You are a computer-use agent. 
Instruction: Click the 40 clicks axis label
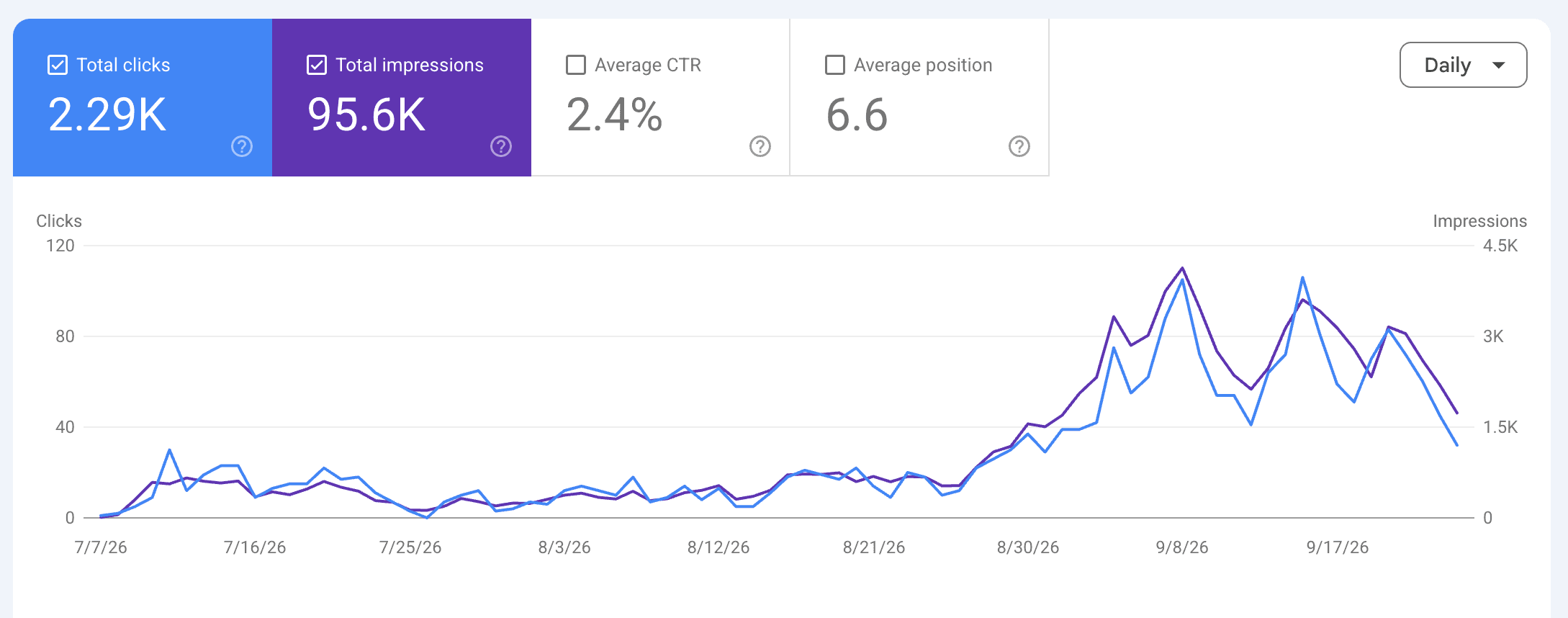pyautogui.click(x=65, y=427)
